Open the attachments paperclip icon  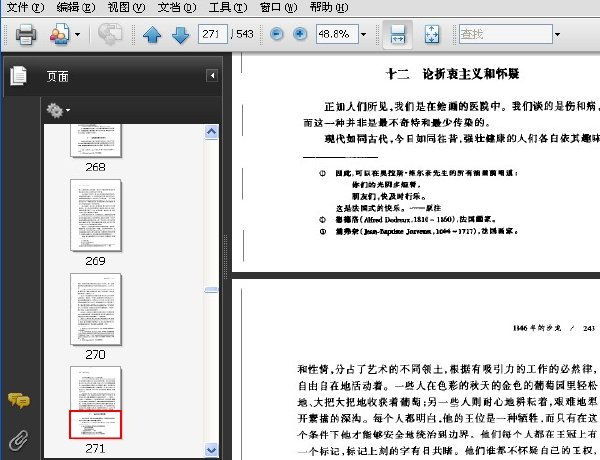coord(19,440)
